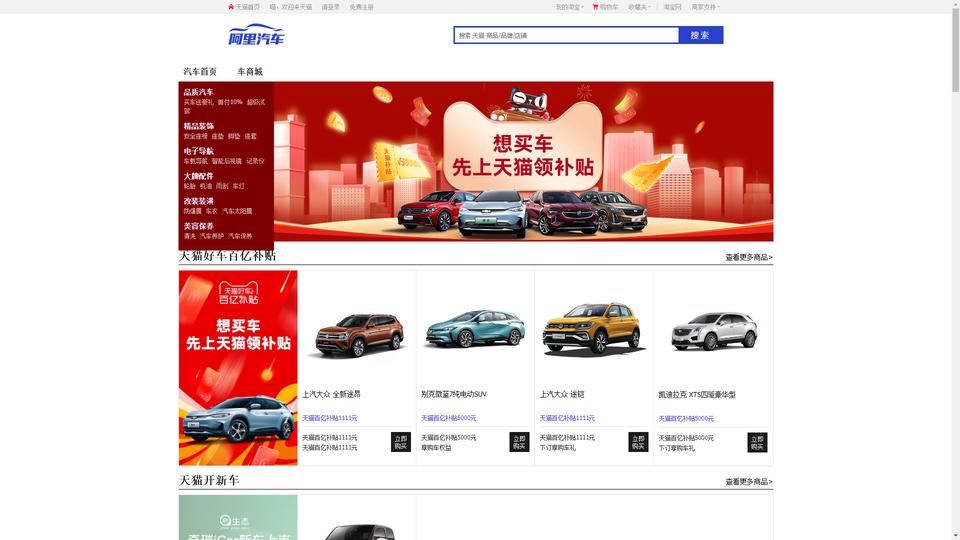Image resolution: width=960 pixels, height=540 pixels.
Task: Click 立即购买 for 上汽大众 全新途昂
Action: click(401, 442)
